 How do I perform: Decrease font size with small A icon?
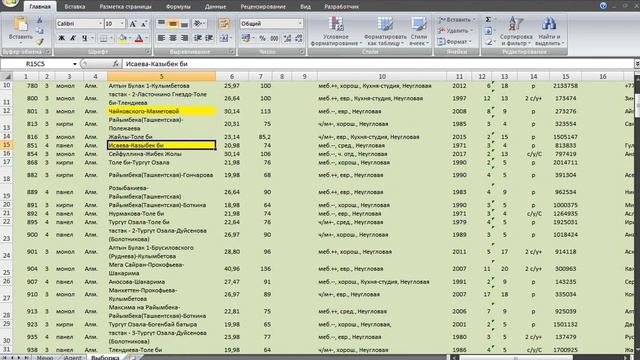pyautogui.click(x=144, y=24)
